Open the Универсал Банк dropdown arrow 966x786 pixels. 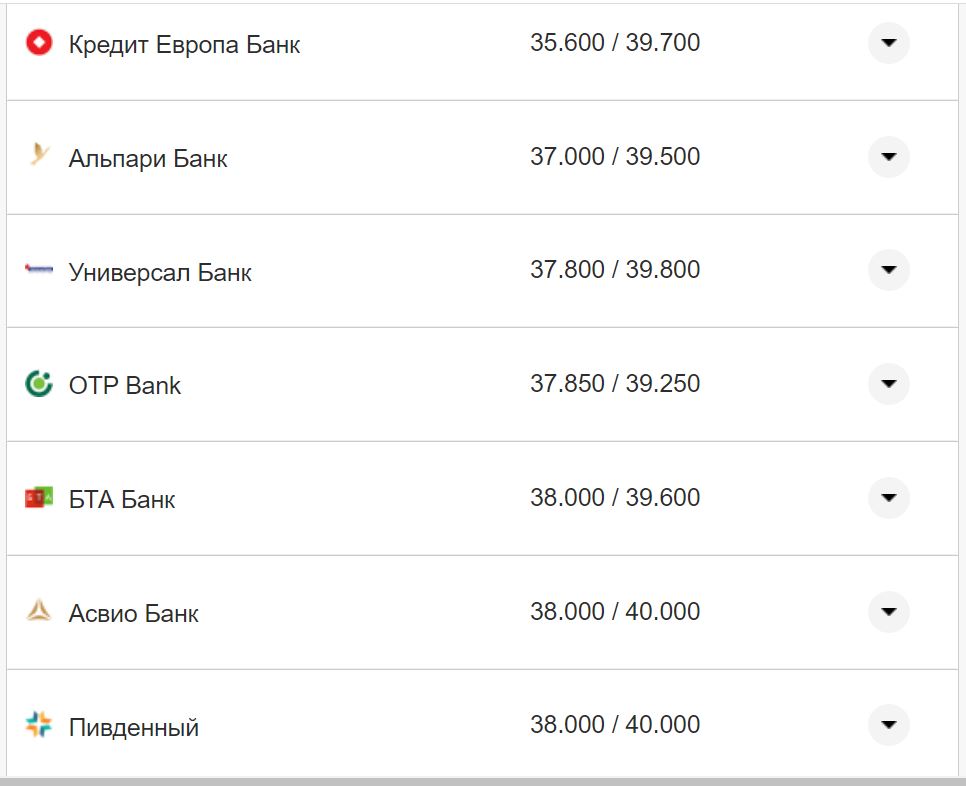[888, 271]
